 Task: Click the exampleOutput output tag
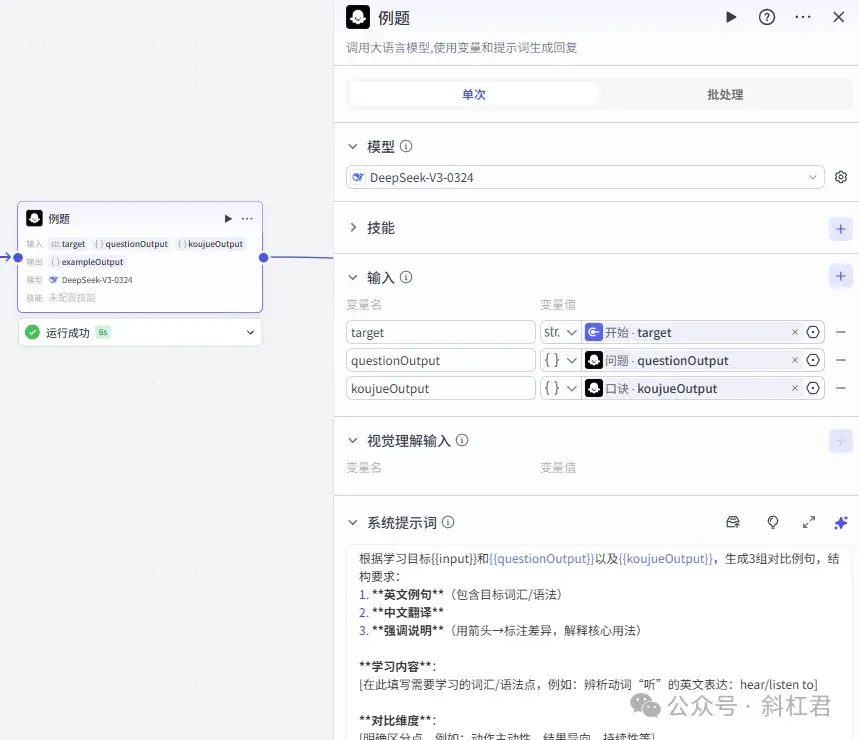click(88, 262)
